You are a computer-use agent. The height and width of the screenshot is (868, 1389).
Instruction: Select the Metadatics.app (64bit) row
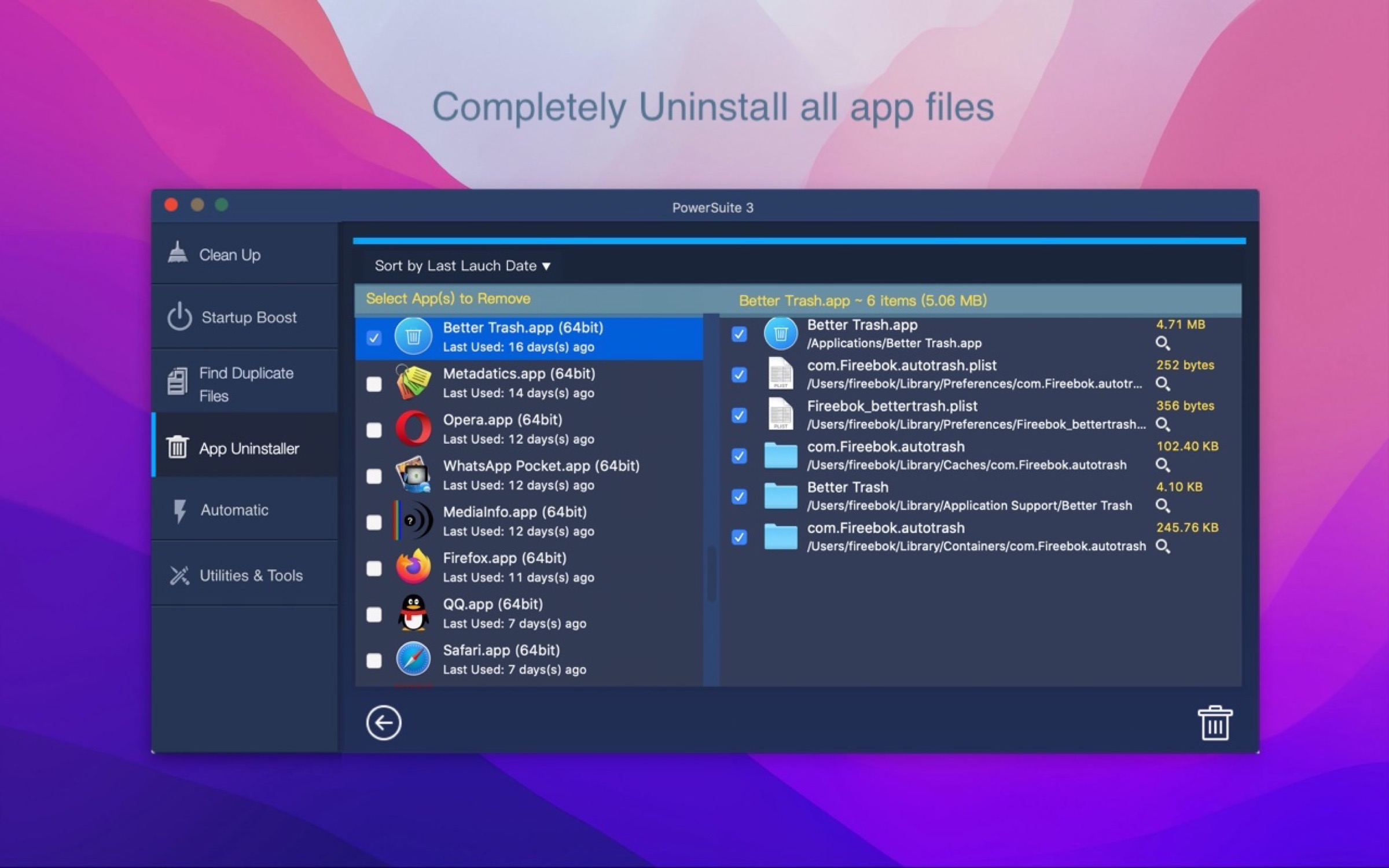point(529,382)
